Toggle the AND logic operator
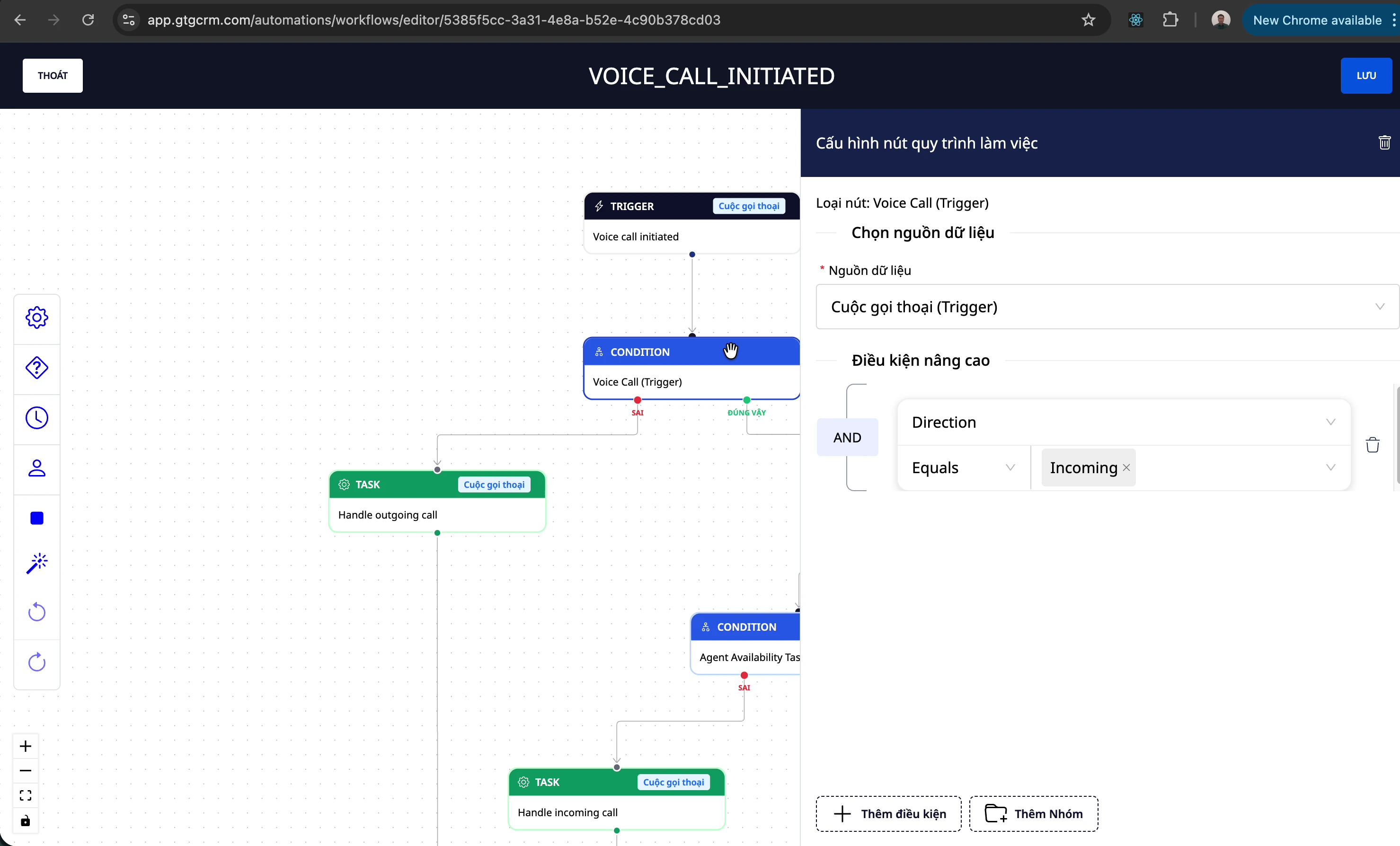The height and width of the screenshot is (846, 1400). tap(847, 437)
